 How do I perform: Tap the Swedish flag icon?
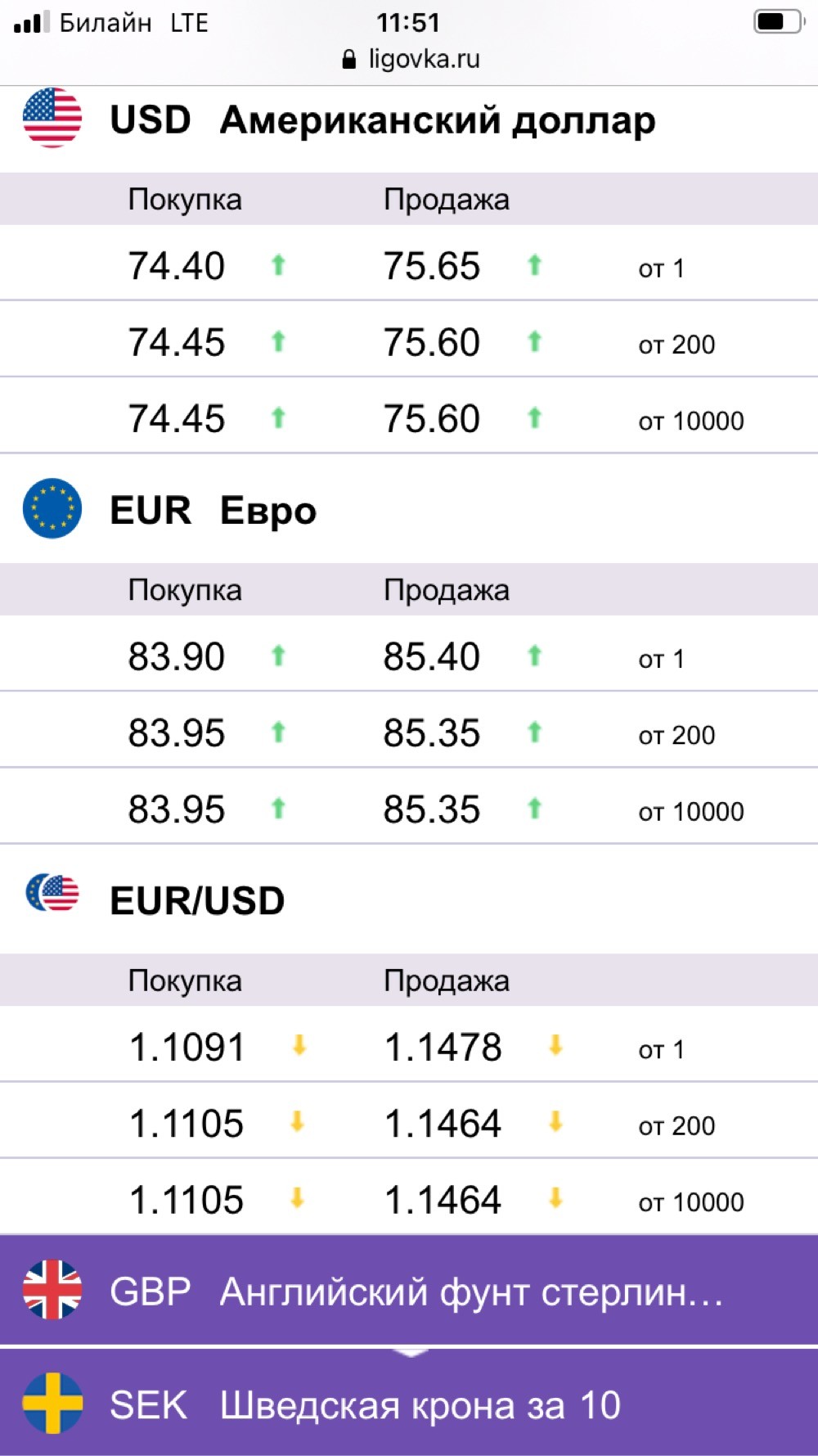click(52, 1403)
